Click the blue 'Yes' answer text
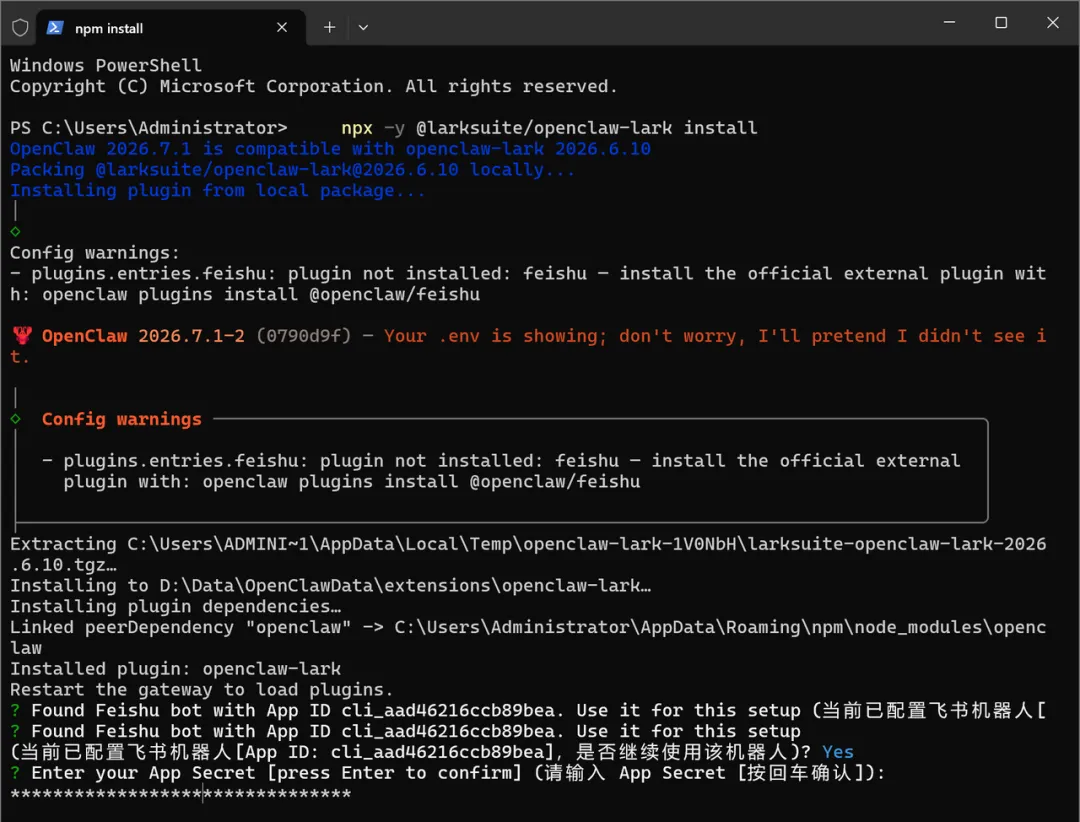This screenshot has height=822, width=1080. [x=838, y=752]
